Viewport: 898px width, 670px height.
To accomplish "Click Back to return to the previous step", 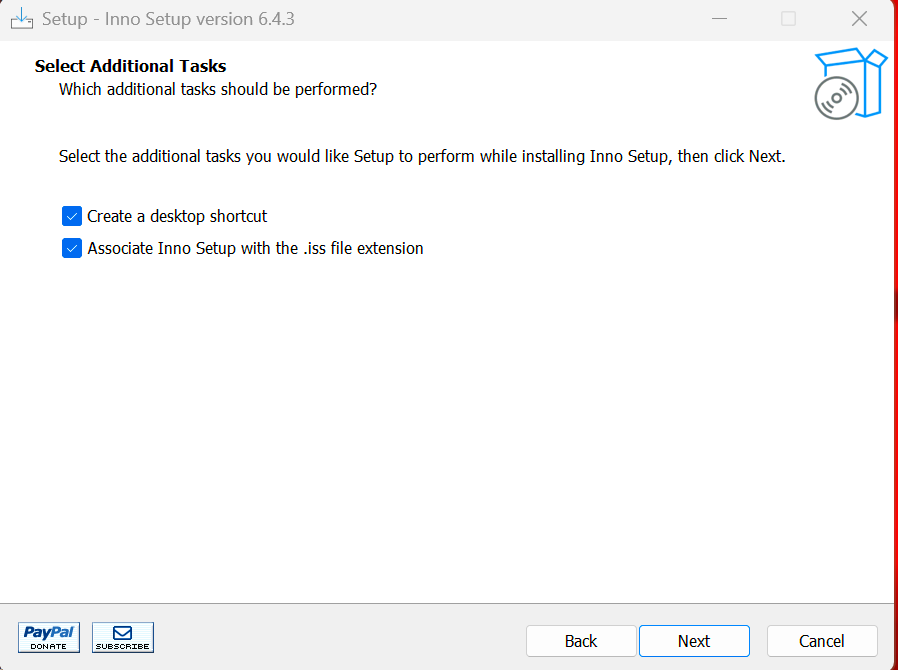I will (x=580, y=641).
